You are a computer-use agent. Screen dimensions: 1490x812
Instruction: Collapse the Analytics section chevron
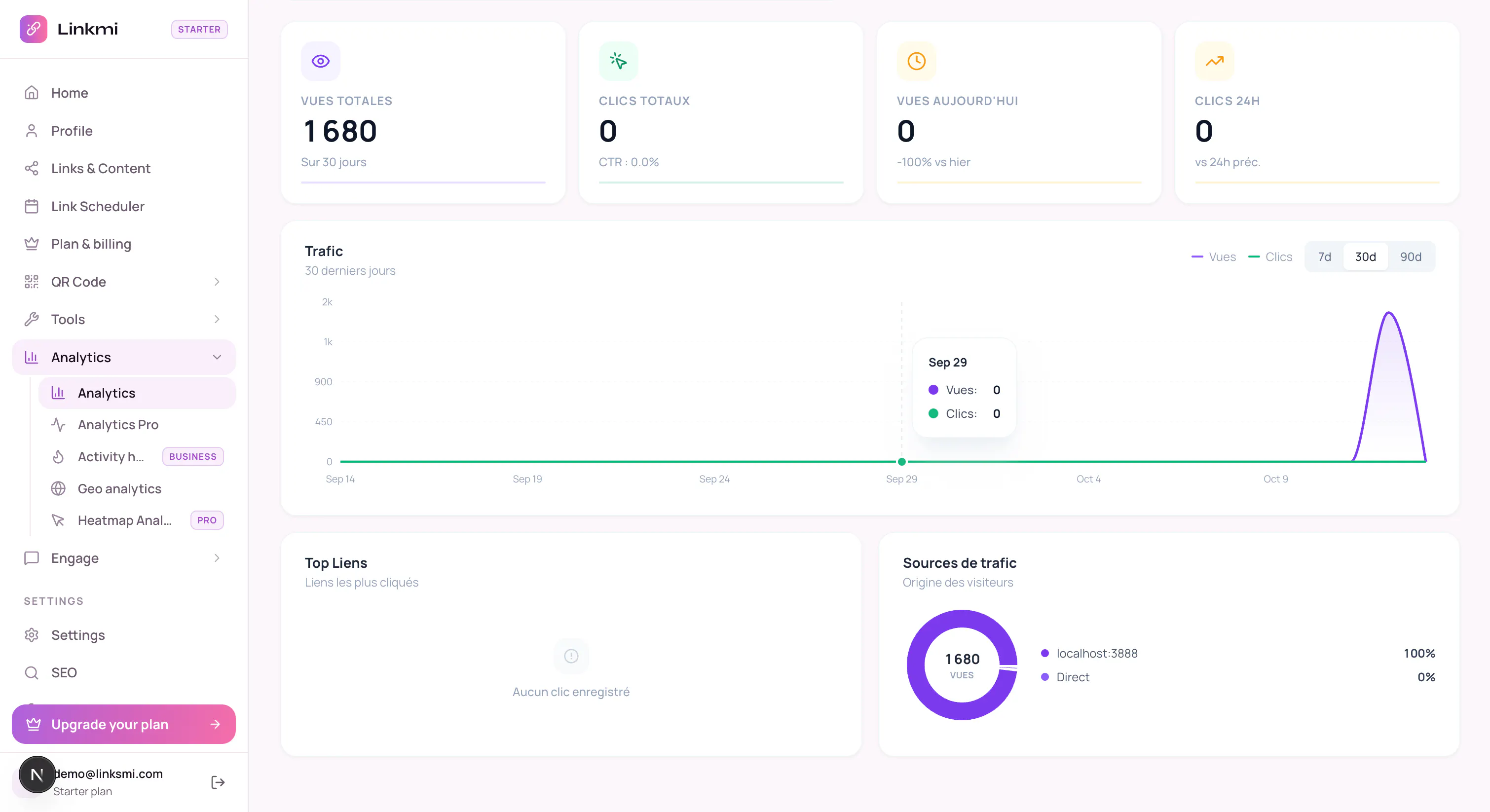(x=217, y=358)
